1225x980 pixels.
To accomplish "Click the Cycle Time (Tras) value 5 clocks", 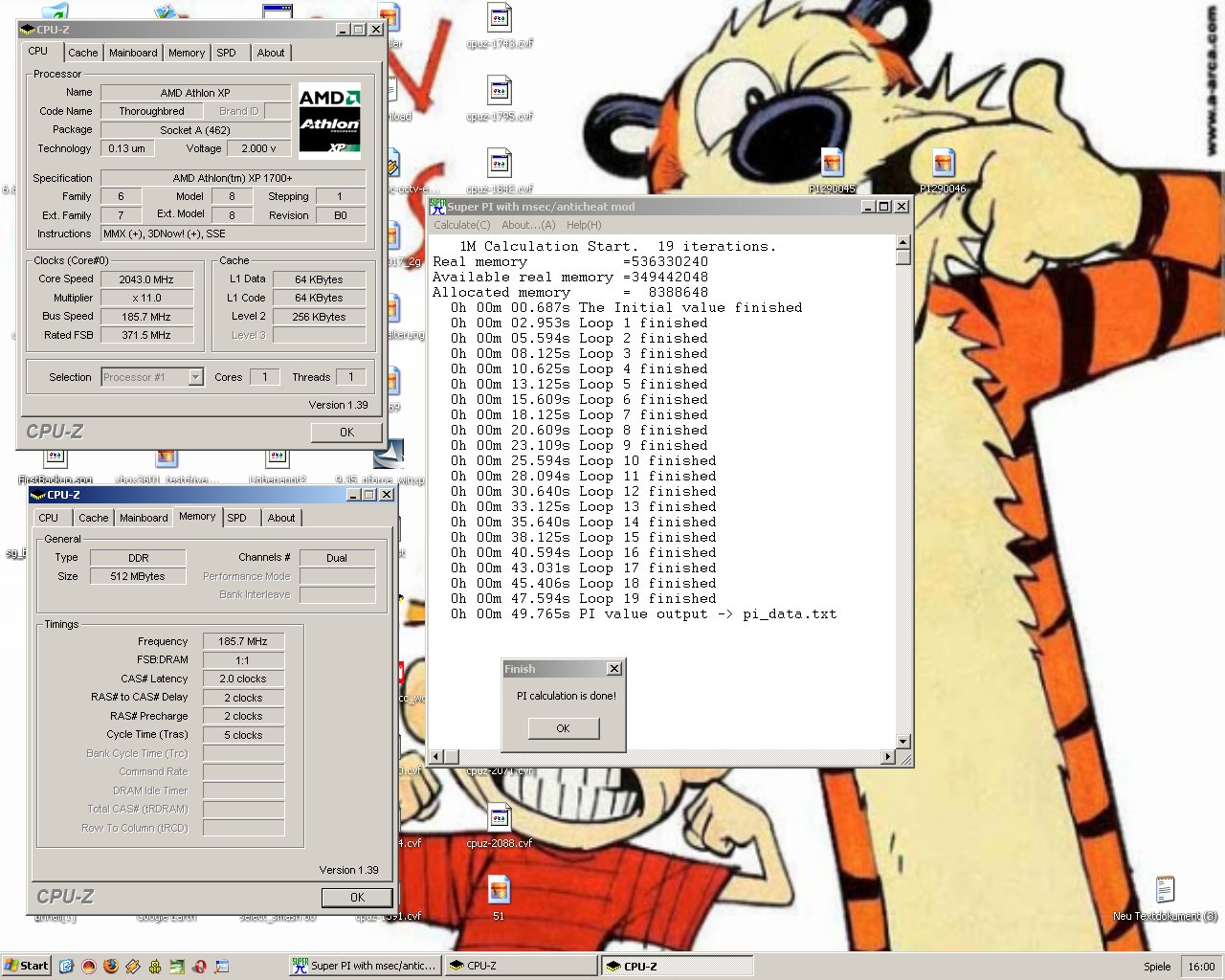I will [243, 735].
